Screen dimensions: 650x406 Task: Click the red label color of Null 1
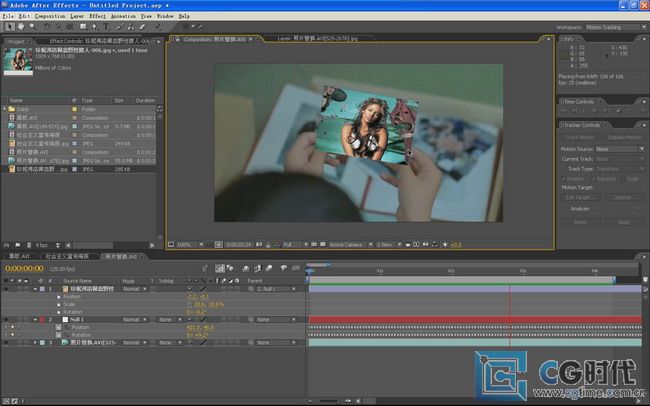[x=42, y=320]
